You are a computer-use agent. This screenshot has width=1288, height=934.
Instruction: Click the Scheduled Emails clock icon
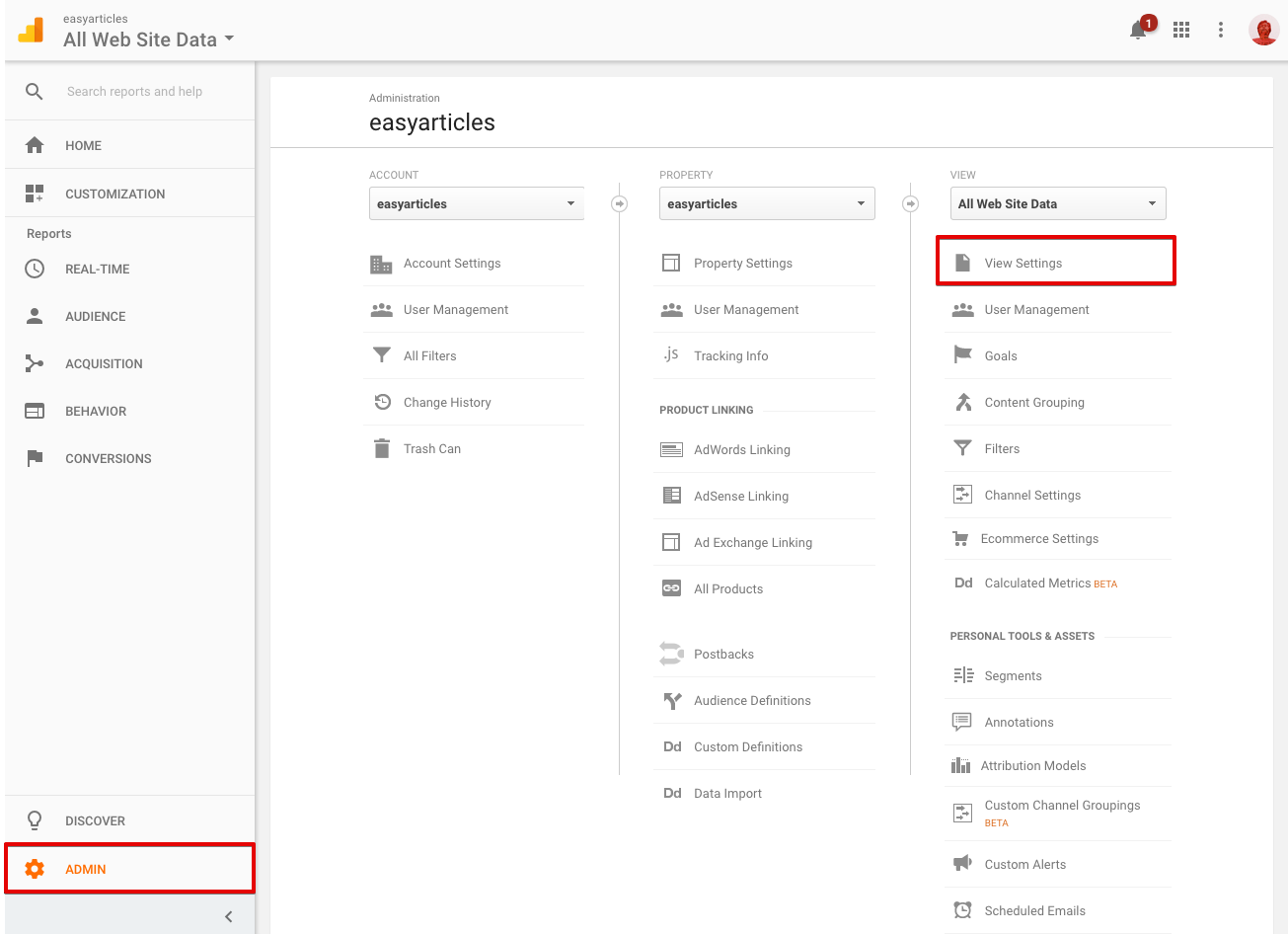[962, 910]
